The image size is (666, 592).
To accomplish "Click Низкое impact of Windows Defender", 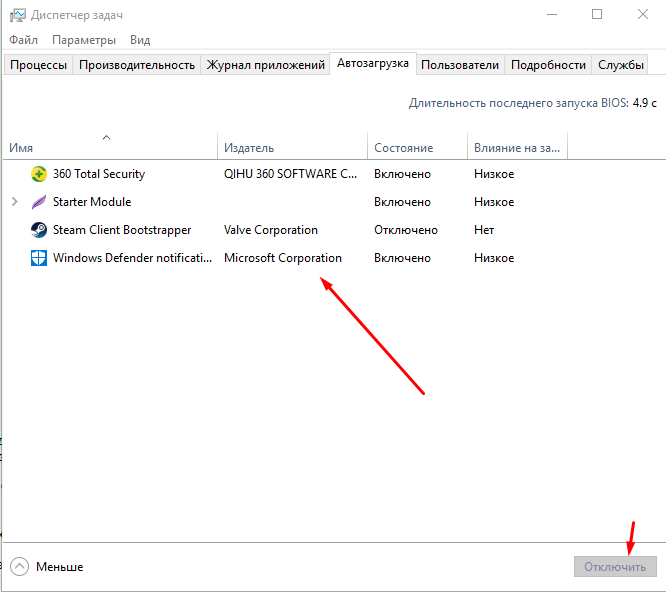I will (494, 258).
